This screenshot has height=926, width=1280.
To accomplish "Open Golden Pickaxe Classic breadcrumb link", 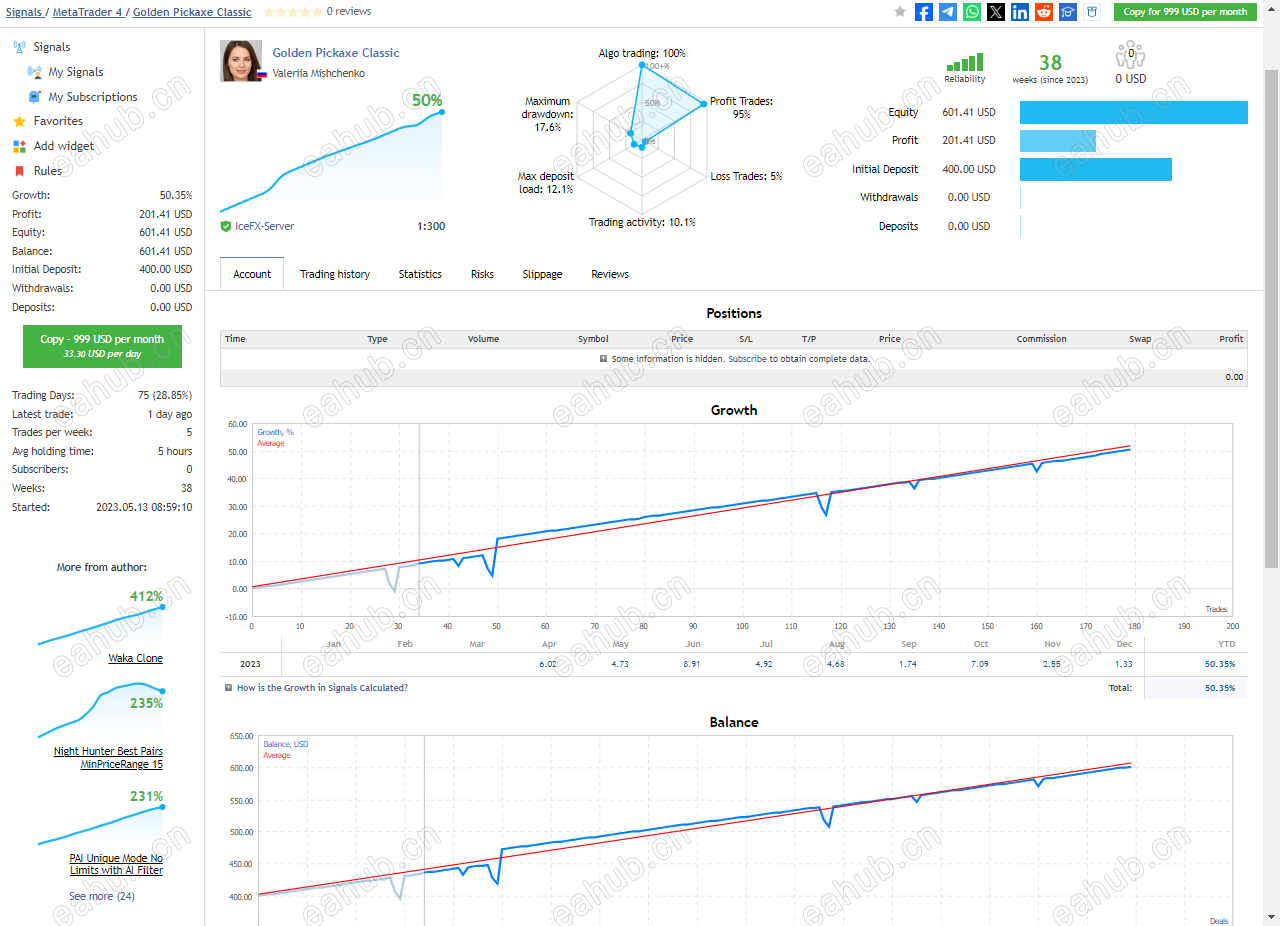I will click(192, 12).
